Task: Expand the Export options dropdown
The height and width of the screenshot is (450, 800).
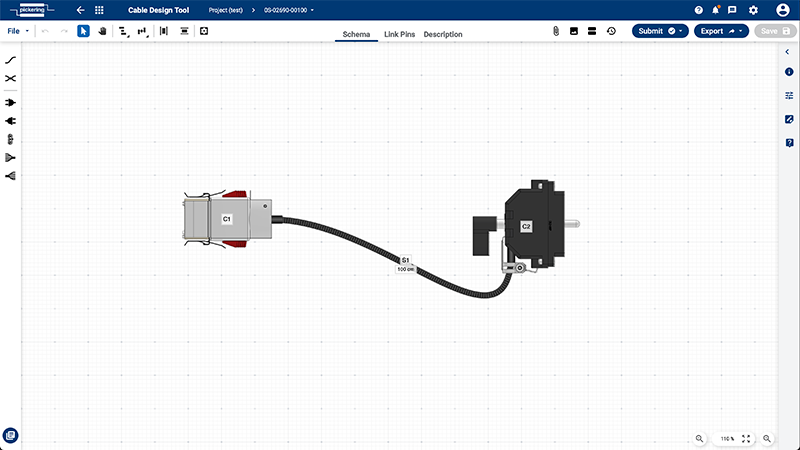Action: pyautogui.click(x=741, y=31)
